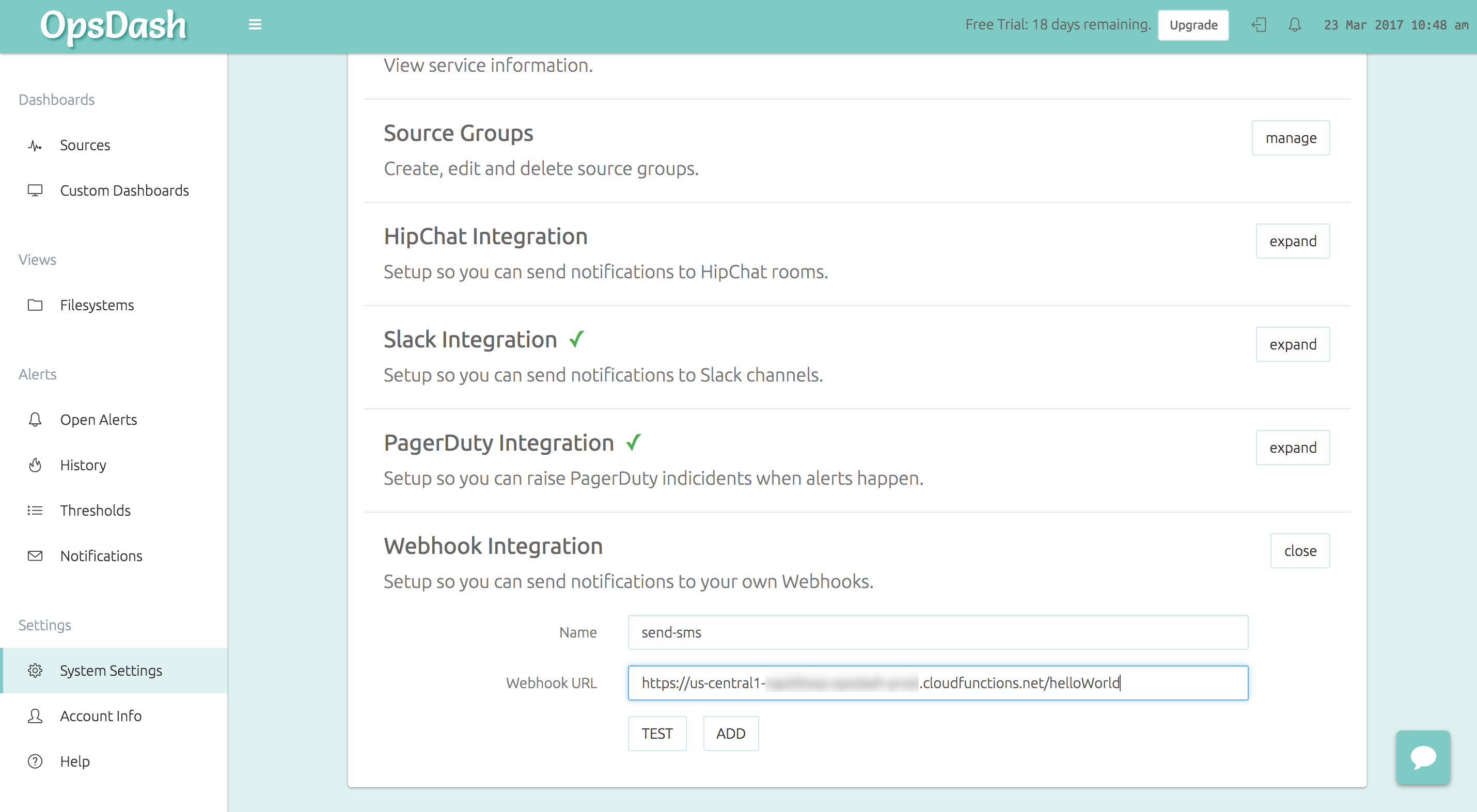Click the Free Trial days remaining text

[1058, 25]
